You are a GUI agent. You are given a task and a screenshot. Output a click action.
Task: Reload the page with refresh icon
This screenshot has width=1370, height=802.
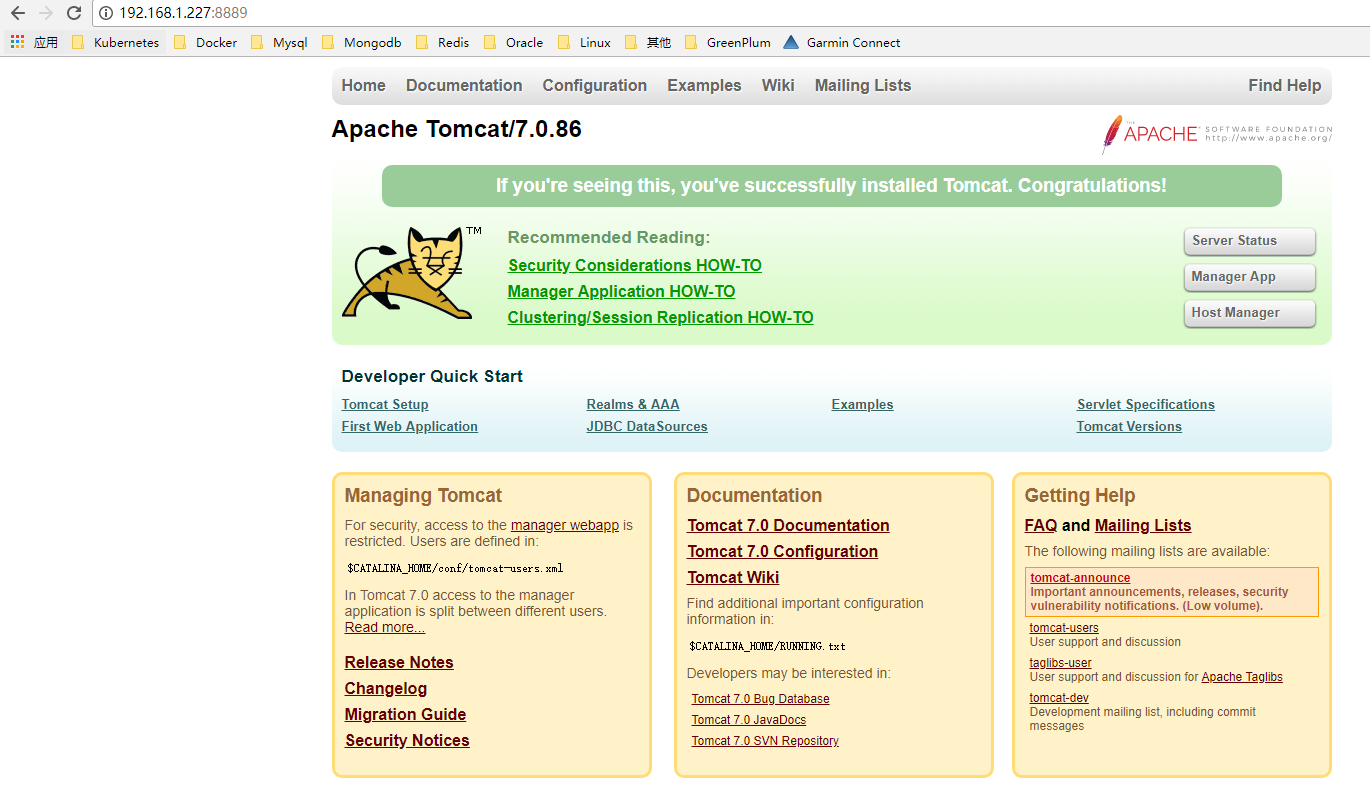coord(73,13)
